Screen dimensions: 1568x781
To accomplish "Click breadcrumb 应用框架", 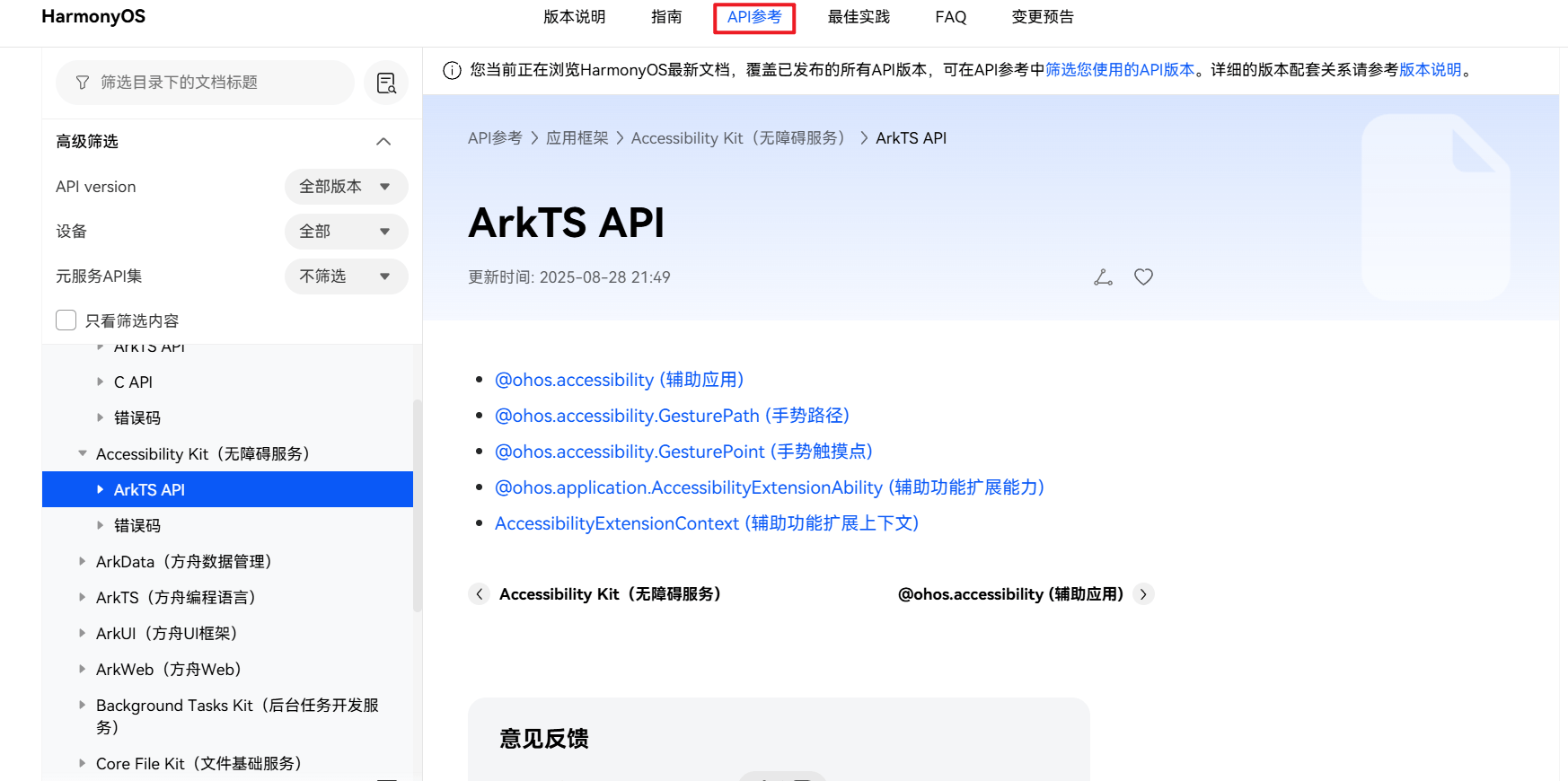I will click(x=577, y=138).
